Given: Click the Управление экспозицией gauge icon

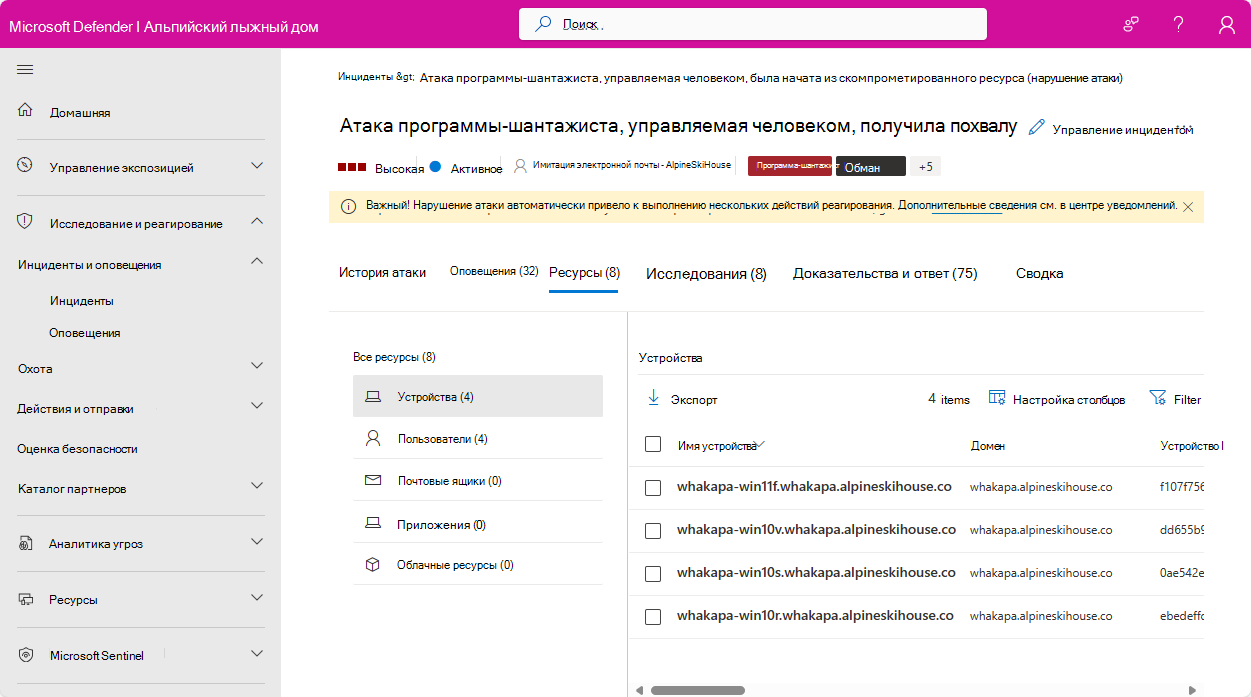Looking at the screenshot, I should [26, 166].
